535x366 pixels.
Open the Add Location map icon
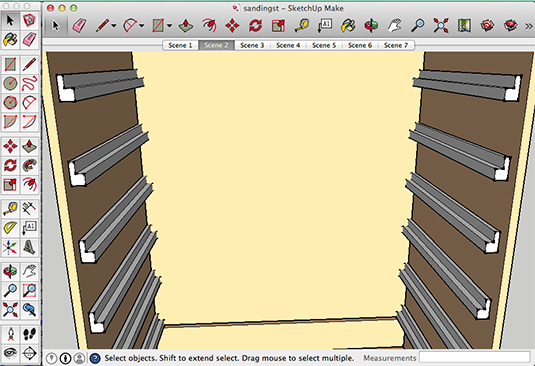(x=464, y=26)
